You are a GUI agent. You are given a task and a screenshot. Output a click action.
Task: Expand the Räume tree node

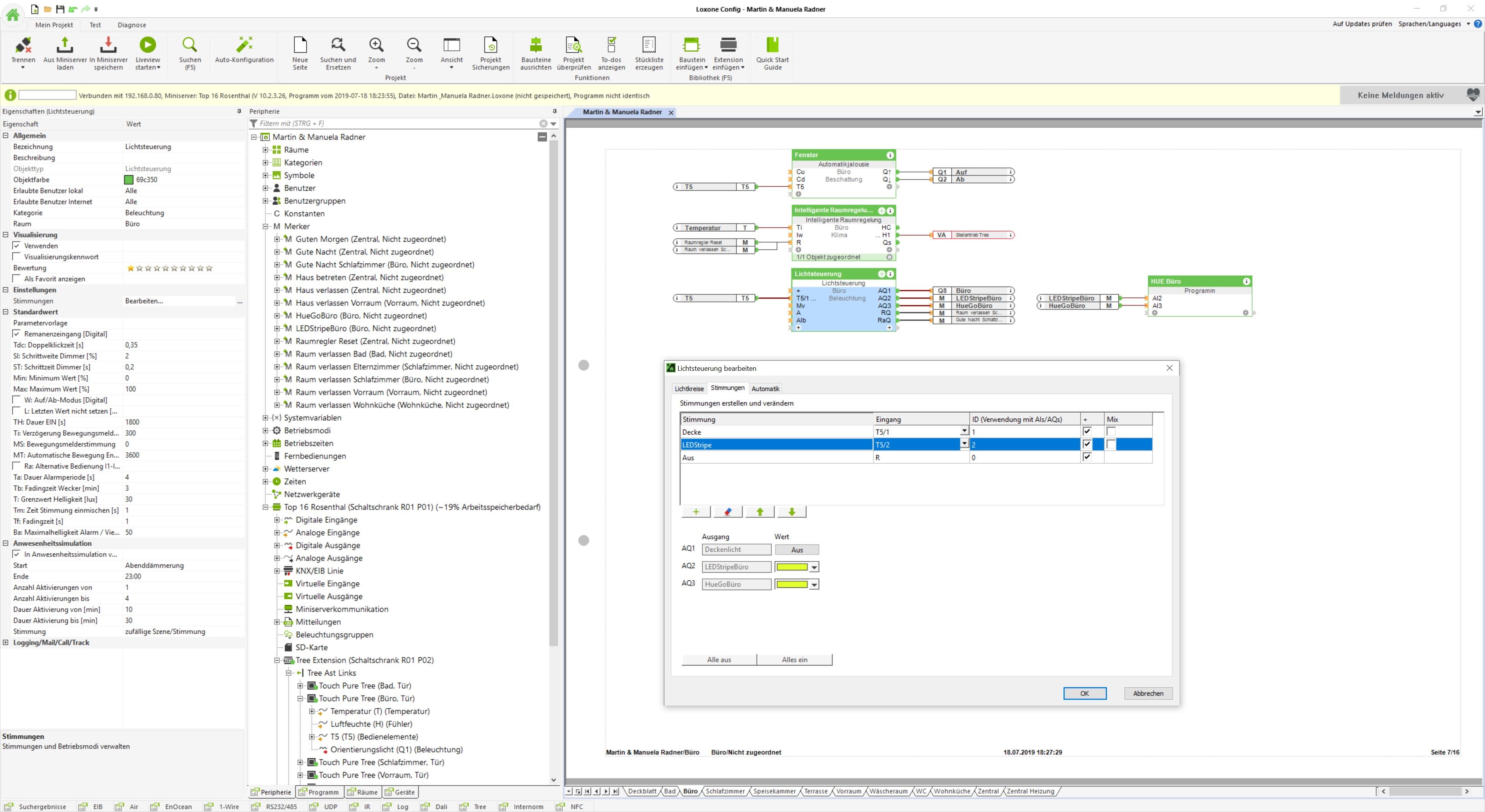coord(265,150)
